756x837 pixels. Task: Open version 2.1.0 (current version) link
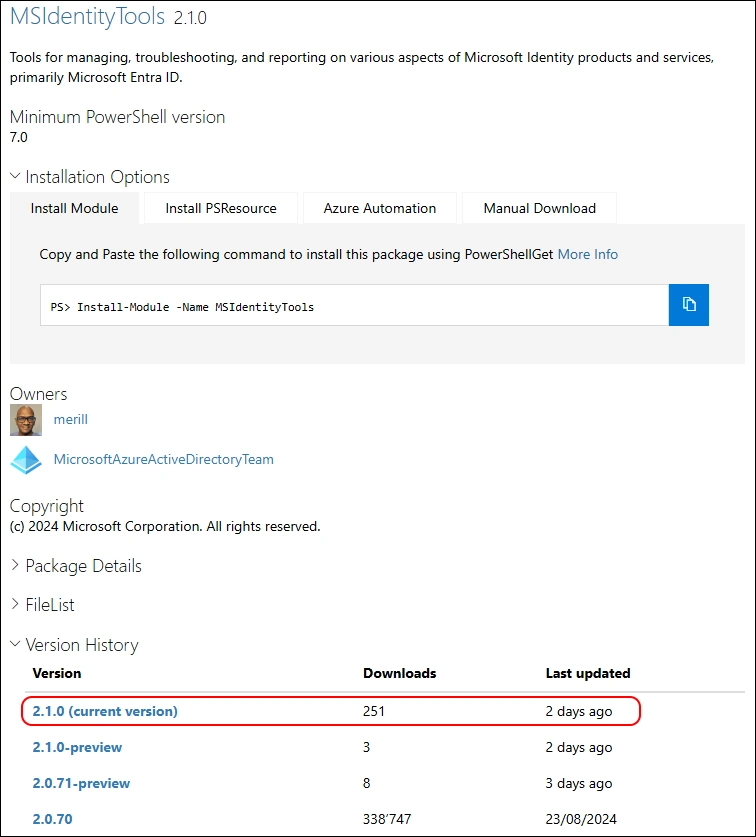tap(105, 711)
